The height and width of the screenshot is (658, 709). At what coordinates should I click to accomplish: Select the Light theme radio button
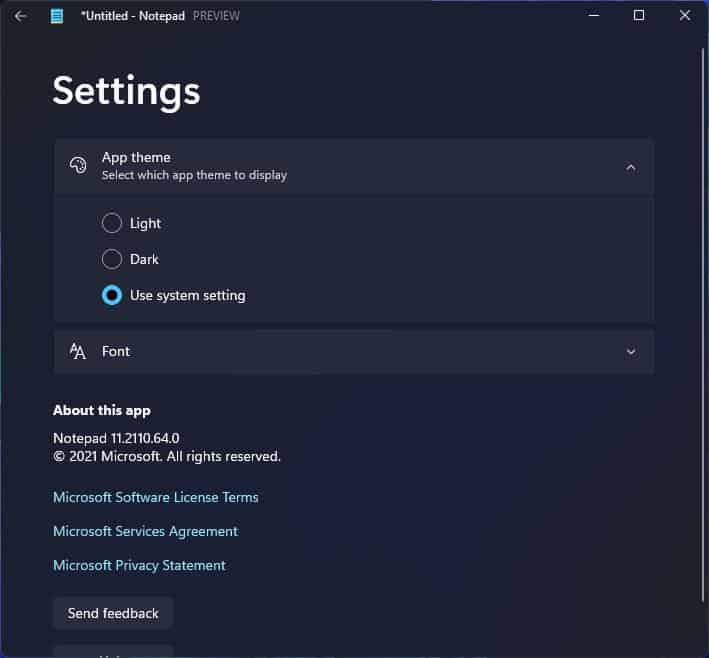(x=112, y=223)
